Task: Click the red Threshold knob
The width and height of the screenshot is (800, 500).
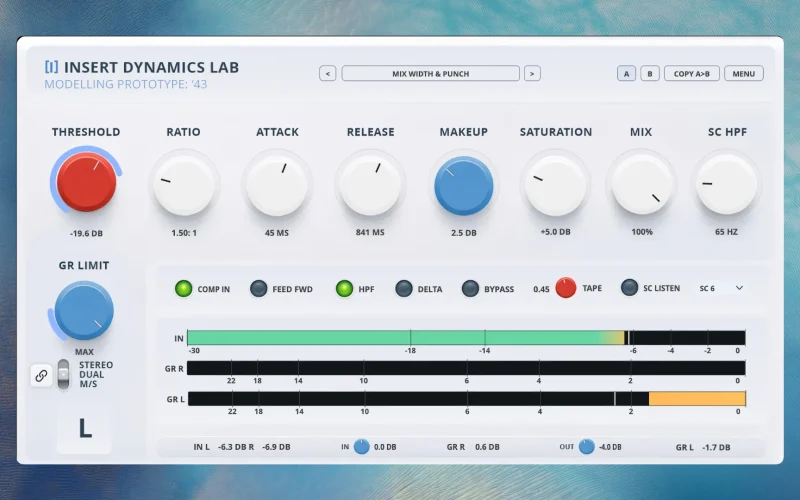Action: click(x=86, y=182)
